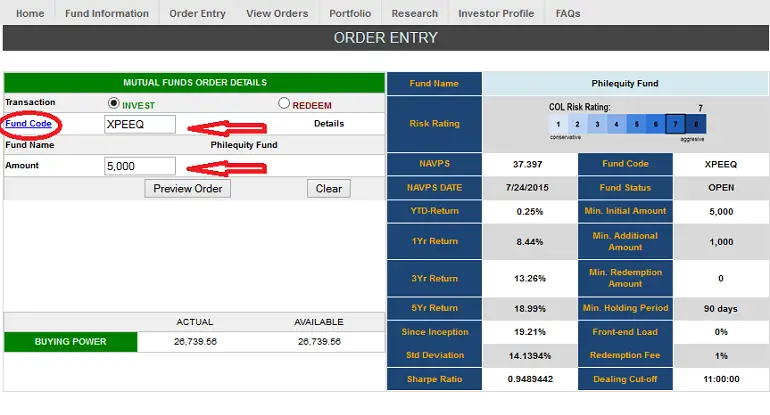The image size is (770, 415).
Task: Click the Since Inception value 19.21%
Action: click(x=529, y=332)
